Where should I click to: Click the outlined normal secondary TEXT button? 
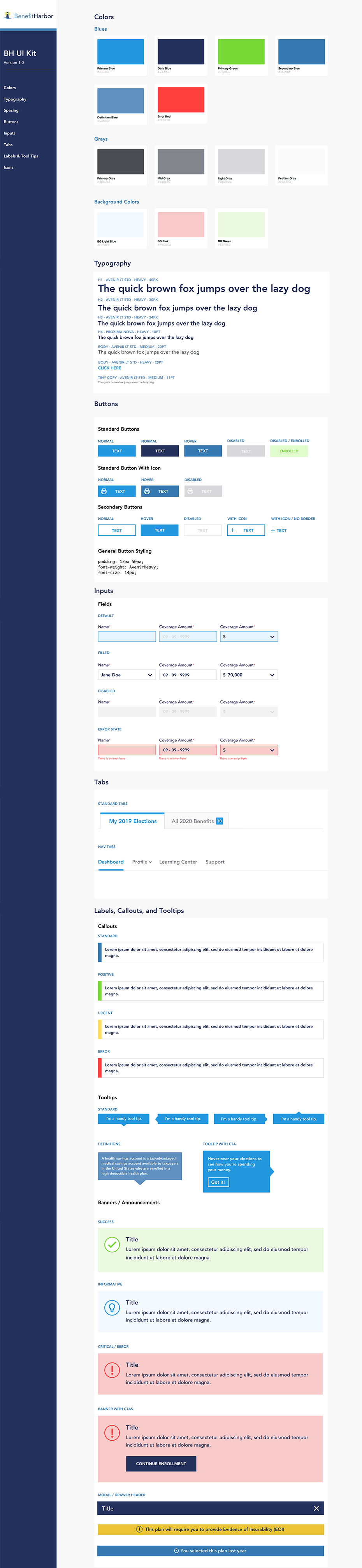point(117,530)
